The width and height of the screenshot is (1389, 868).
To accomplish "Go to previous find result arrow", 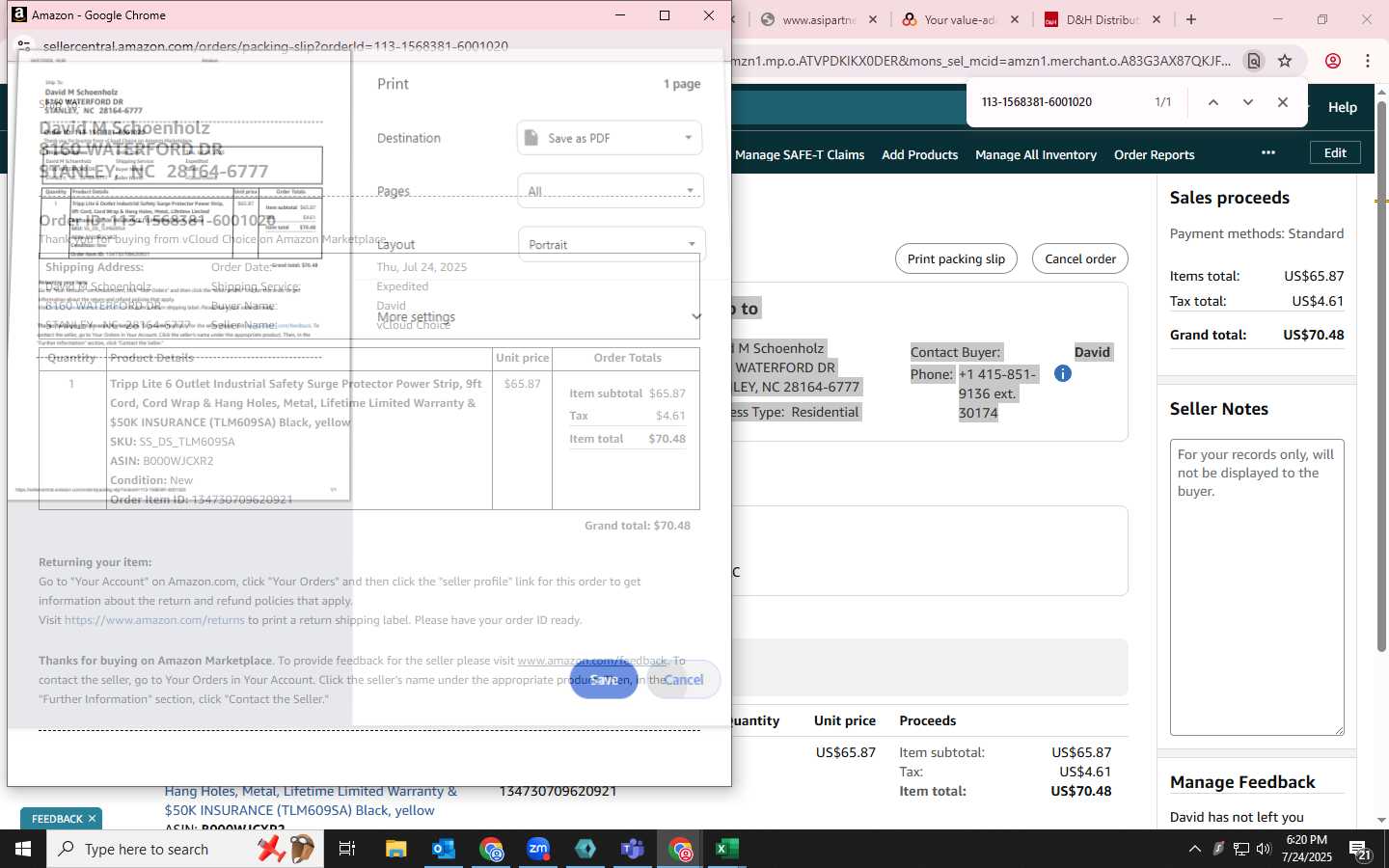I will (x=1213, y=102).
